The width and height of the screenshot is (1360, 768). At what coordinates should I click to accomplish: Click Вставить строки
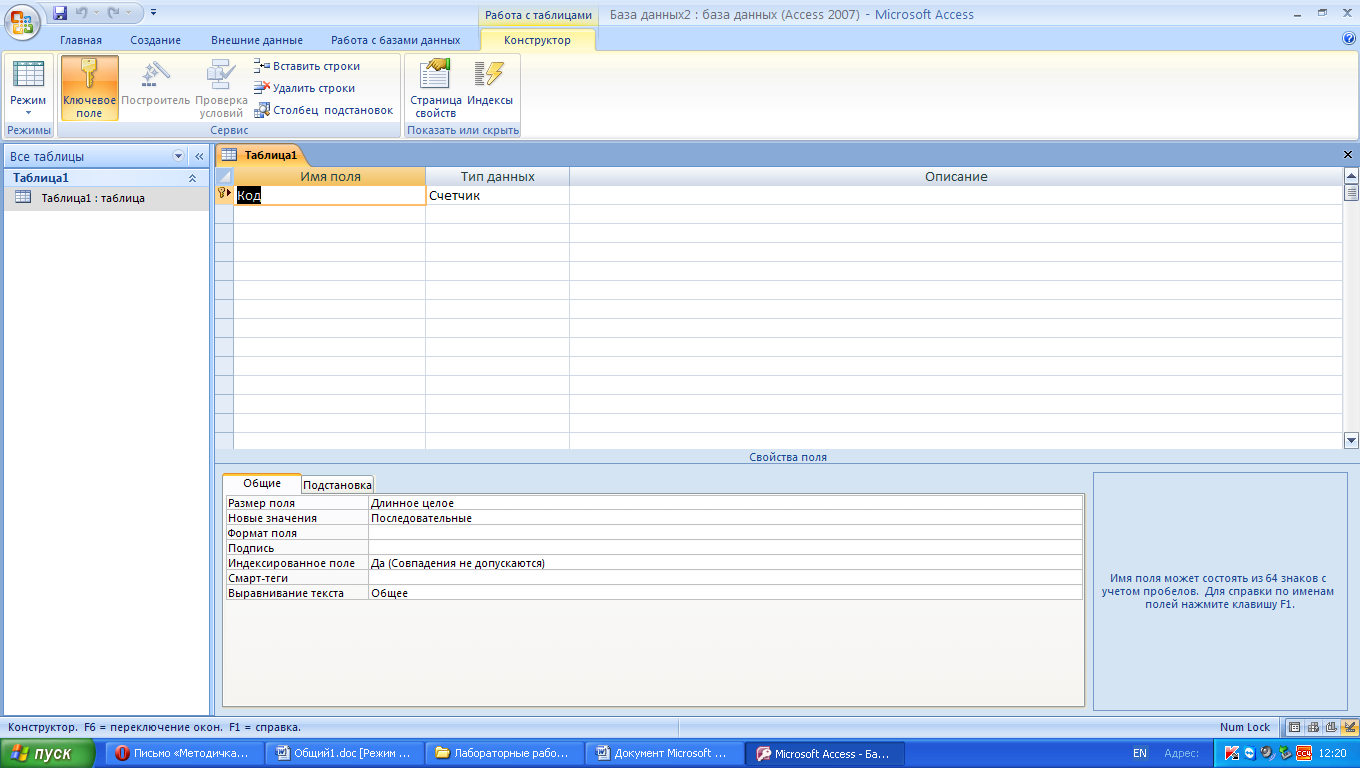[x=307, y=66]
